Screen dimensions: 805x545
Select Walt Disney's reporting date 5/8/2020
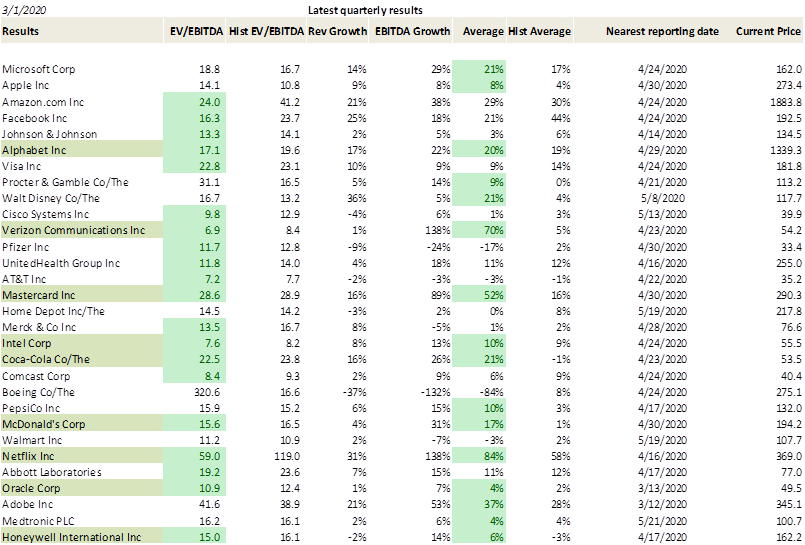pyautogui.click(x=662, y=198)
